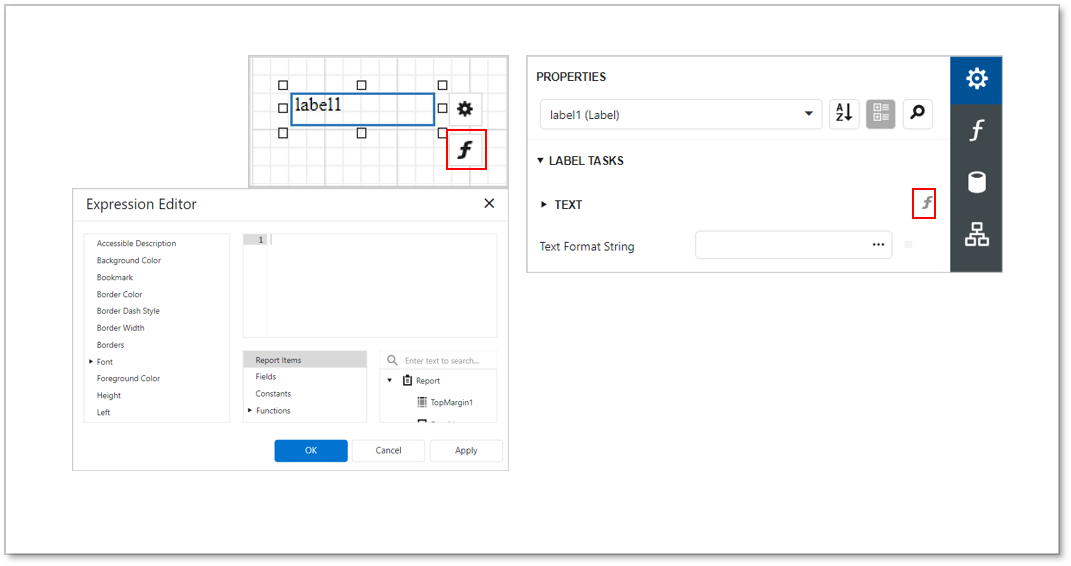Click the ellipsis in Text Format String field

[878, 245]
